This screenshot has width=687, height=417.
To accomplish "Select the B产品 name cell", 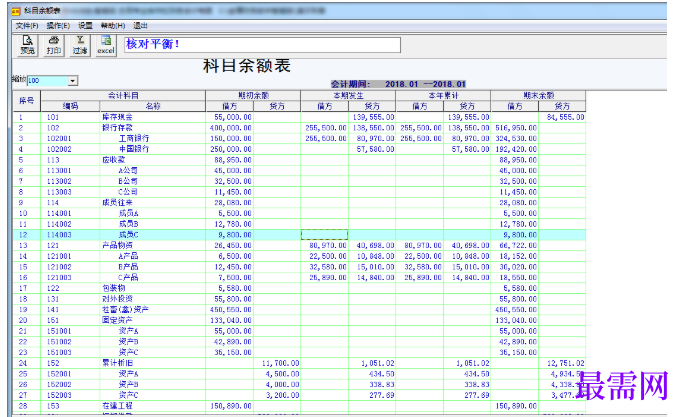I will point(153,267).
